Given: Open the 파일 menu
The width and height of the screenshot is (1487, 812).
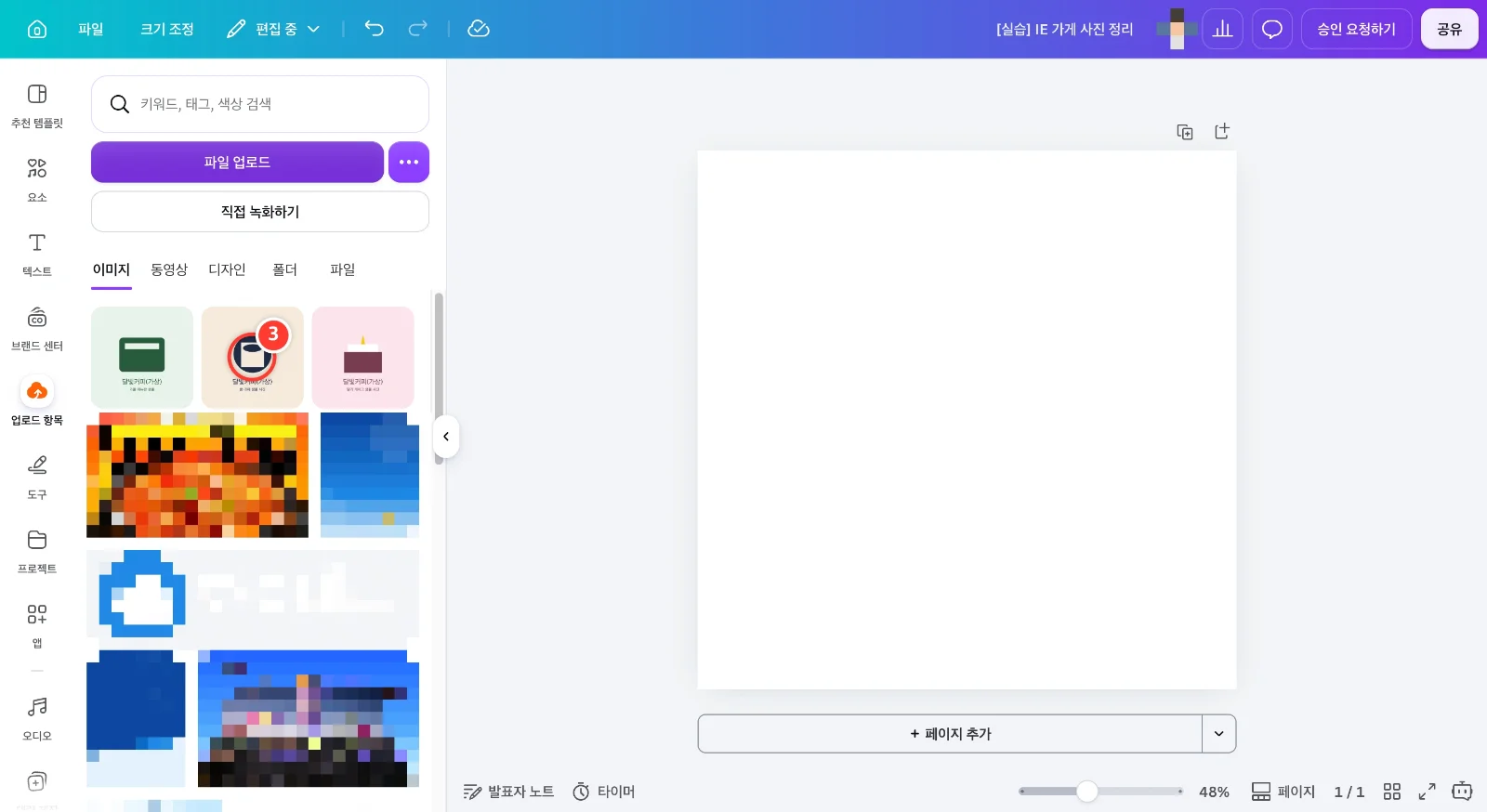Looking at the screenshot, I should (91, 29).
